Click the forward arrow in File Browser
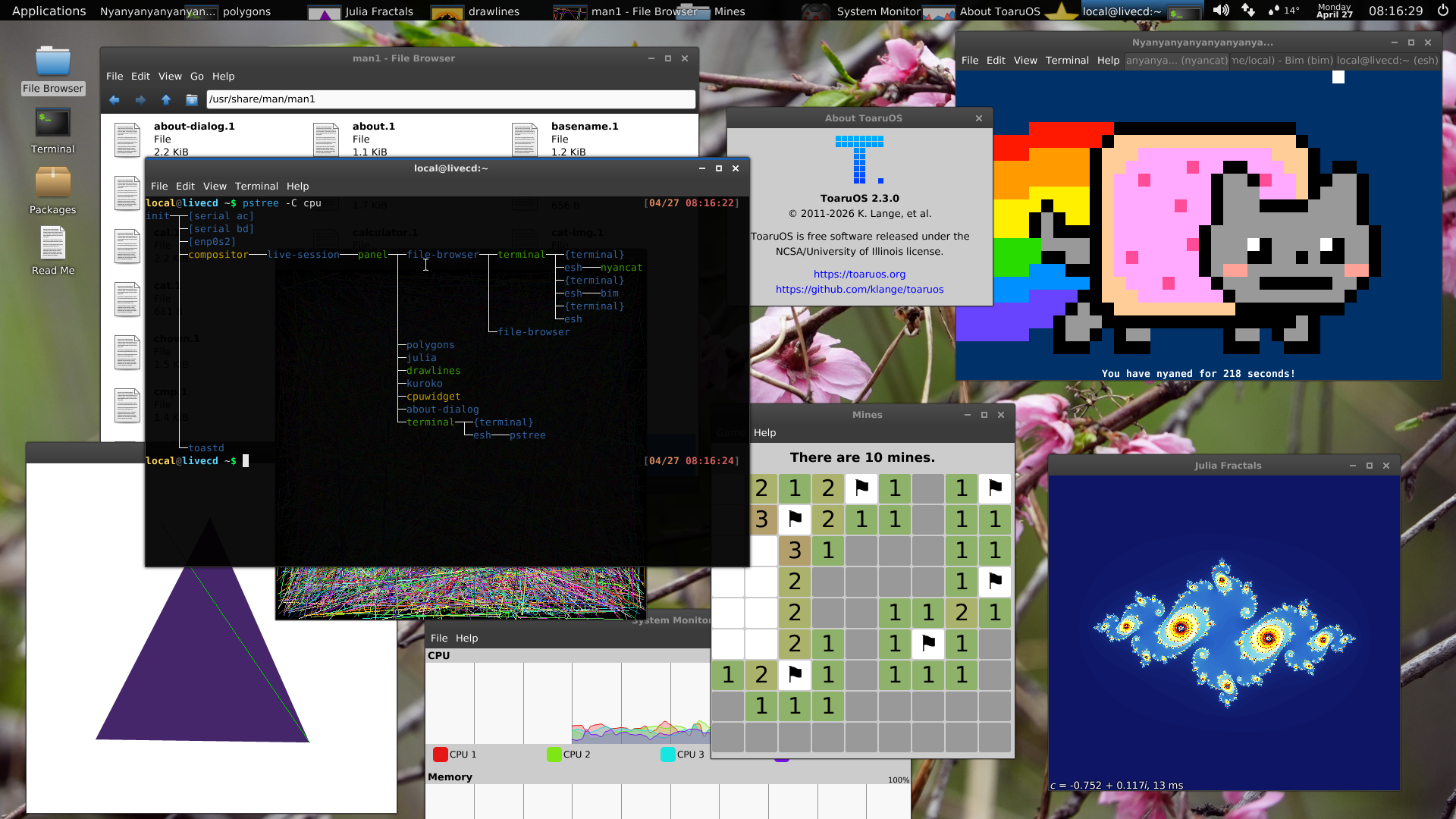1456x819 pixels. 140,99
